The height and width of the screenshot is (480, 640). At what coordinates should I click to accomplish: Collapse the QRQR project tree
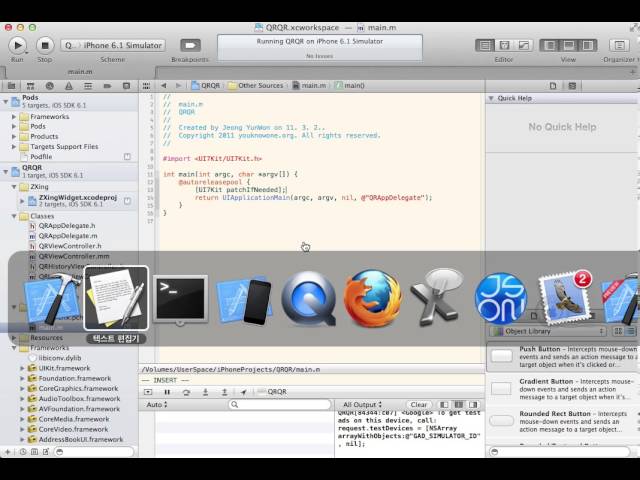(5, 171)
